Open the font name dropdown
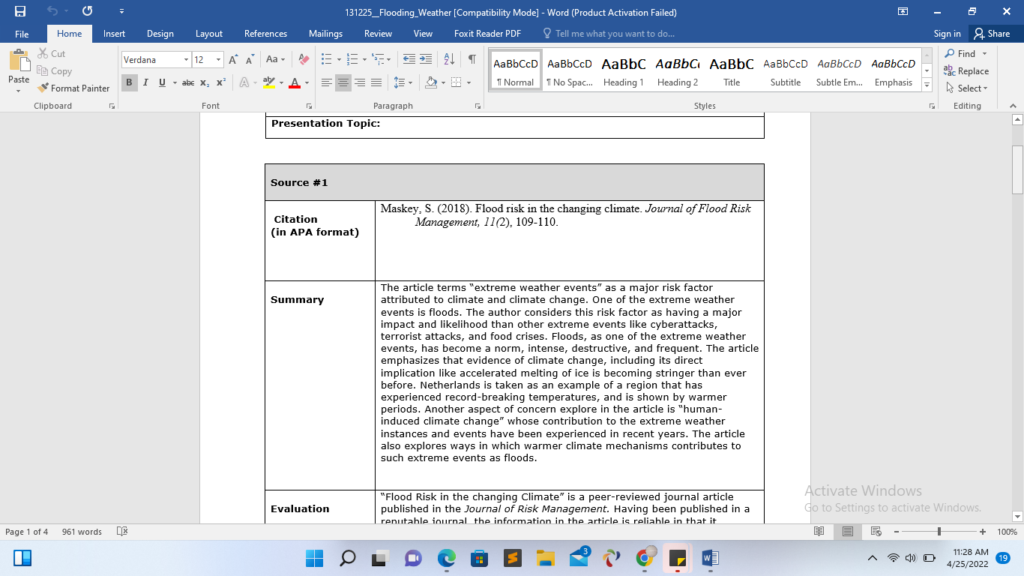 [185, 58]
